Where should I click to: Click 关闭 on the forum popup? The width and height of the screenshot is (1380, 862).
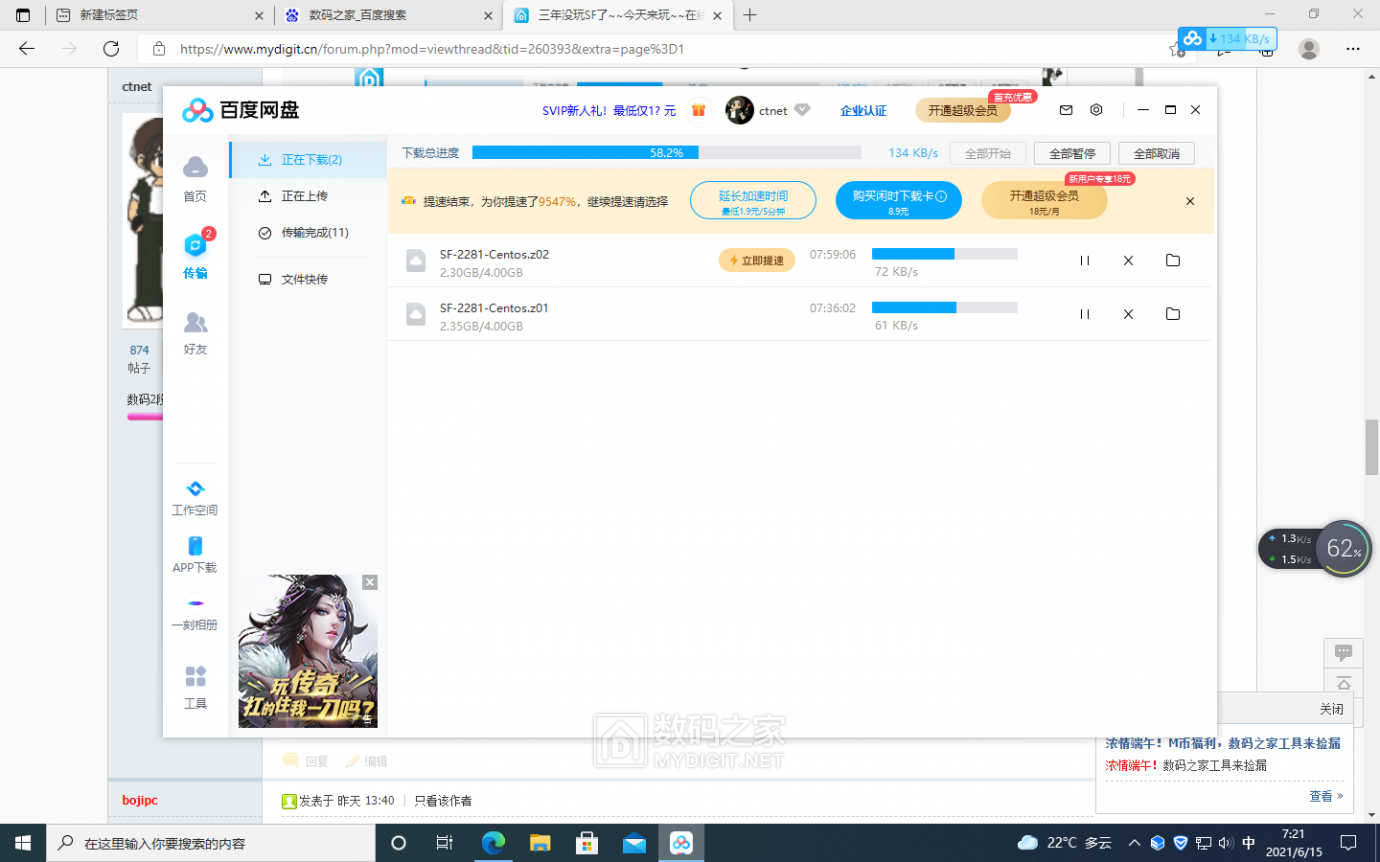tap(1331, 709)
